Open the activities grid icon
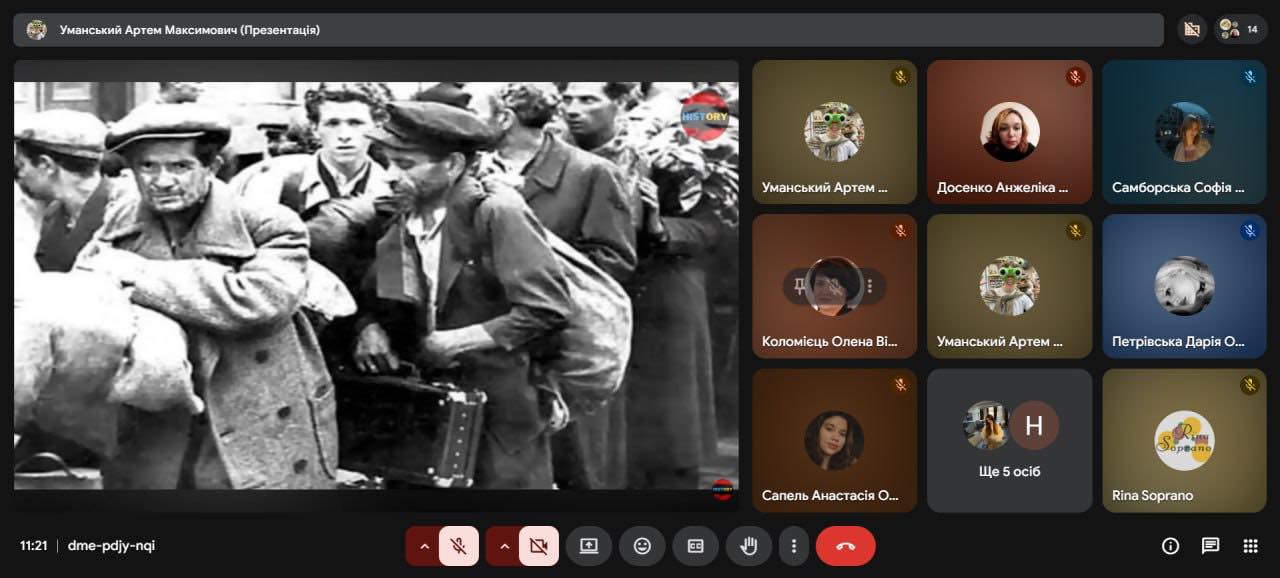The width and height of the screenshot is (1280, 578). (x=1250, y=546)
